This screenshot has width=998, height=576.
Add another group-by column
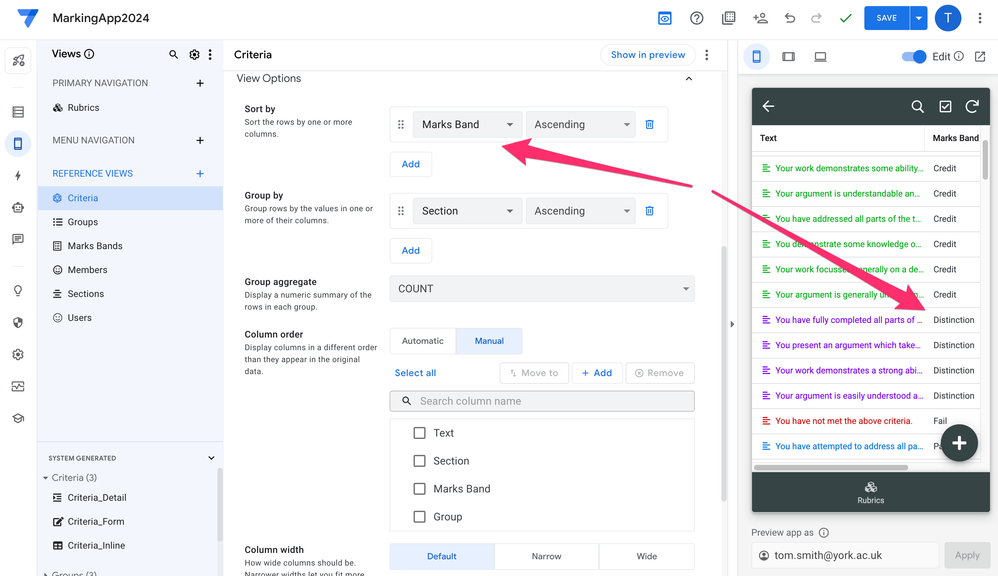(411, 251)
